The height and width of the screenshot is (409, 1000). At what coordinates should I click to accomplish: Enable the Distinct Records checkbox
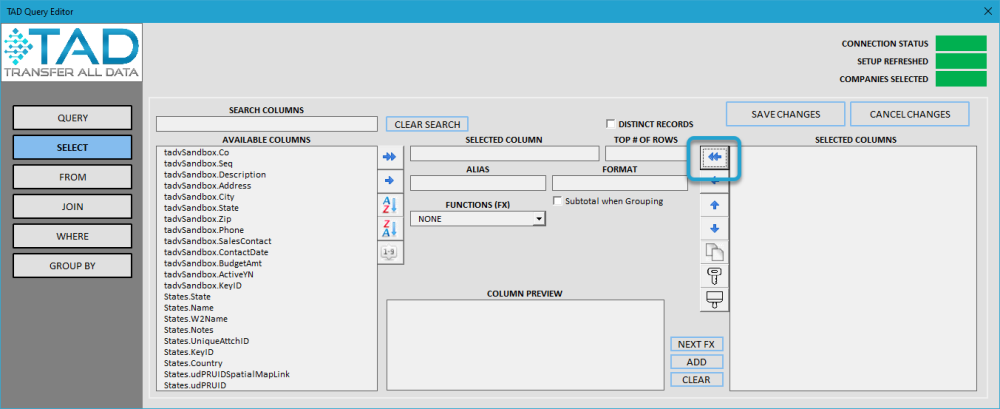[611, 124]
